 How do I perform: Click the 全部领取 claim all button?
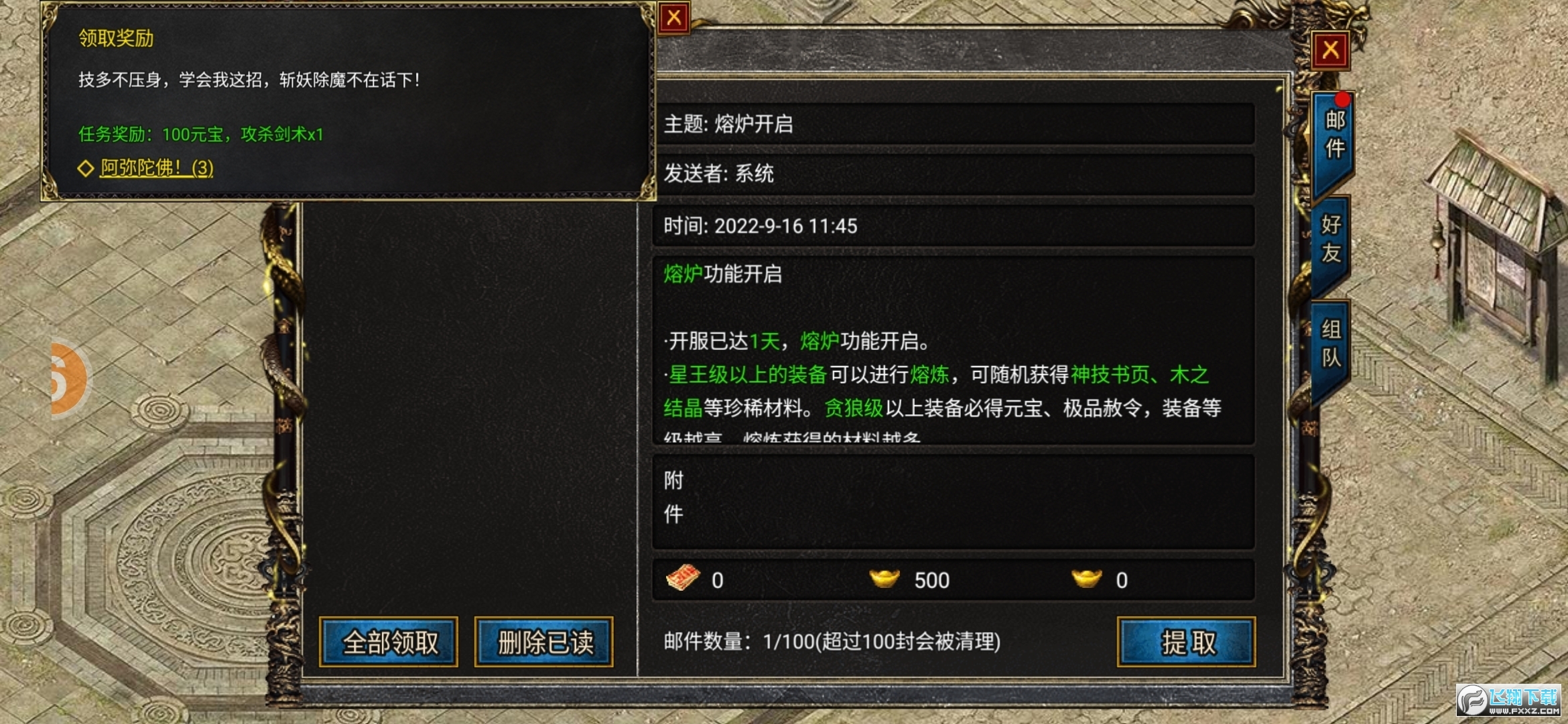click(x=389, y=642)
